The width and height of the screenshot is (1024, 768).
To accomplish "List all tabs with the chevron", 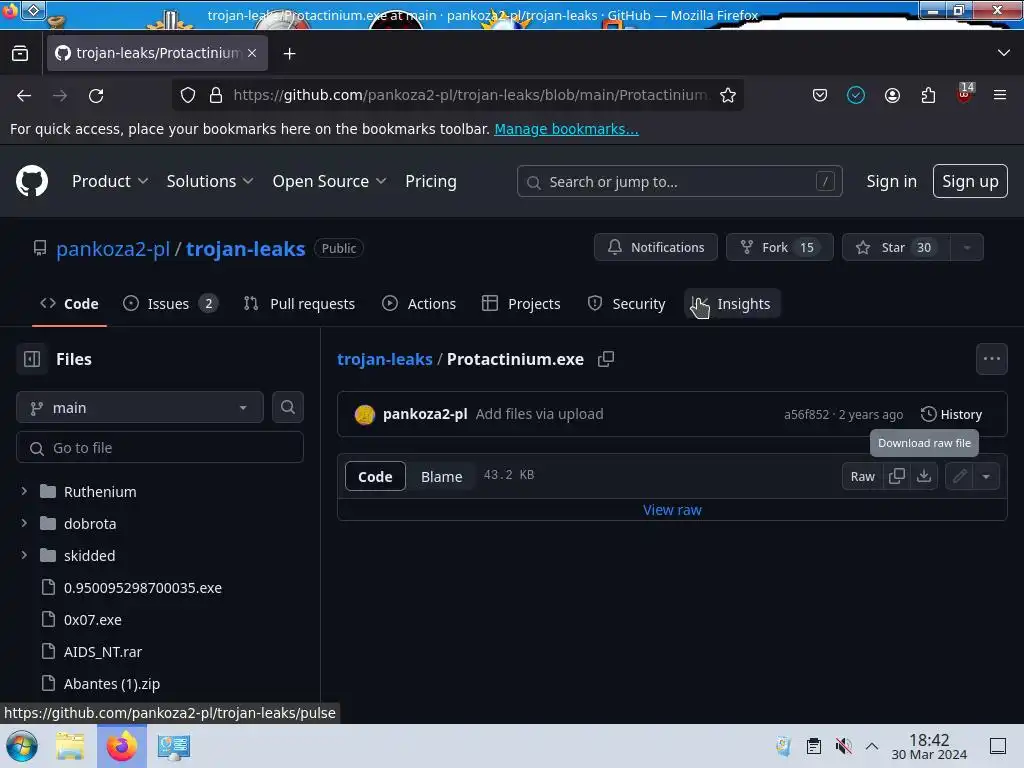I will point(1004,53).
